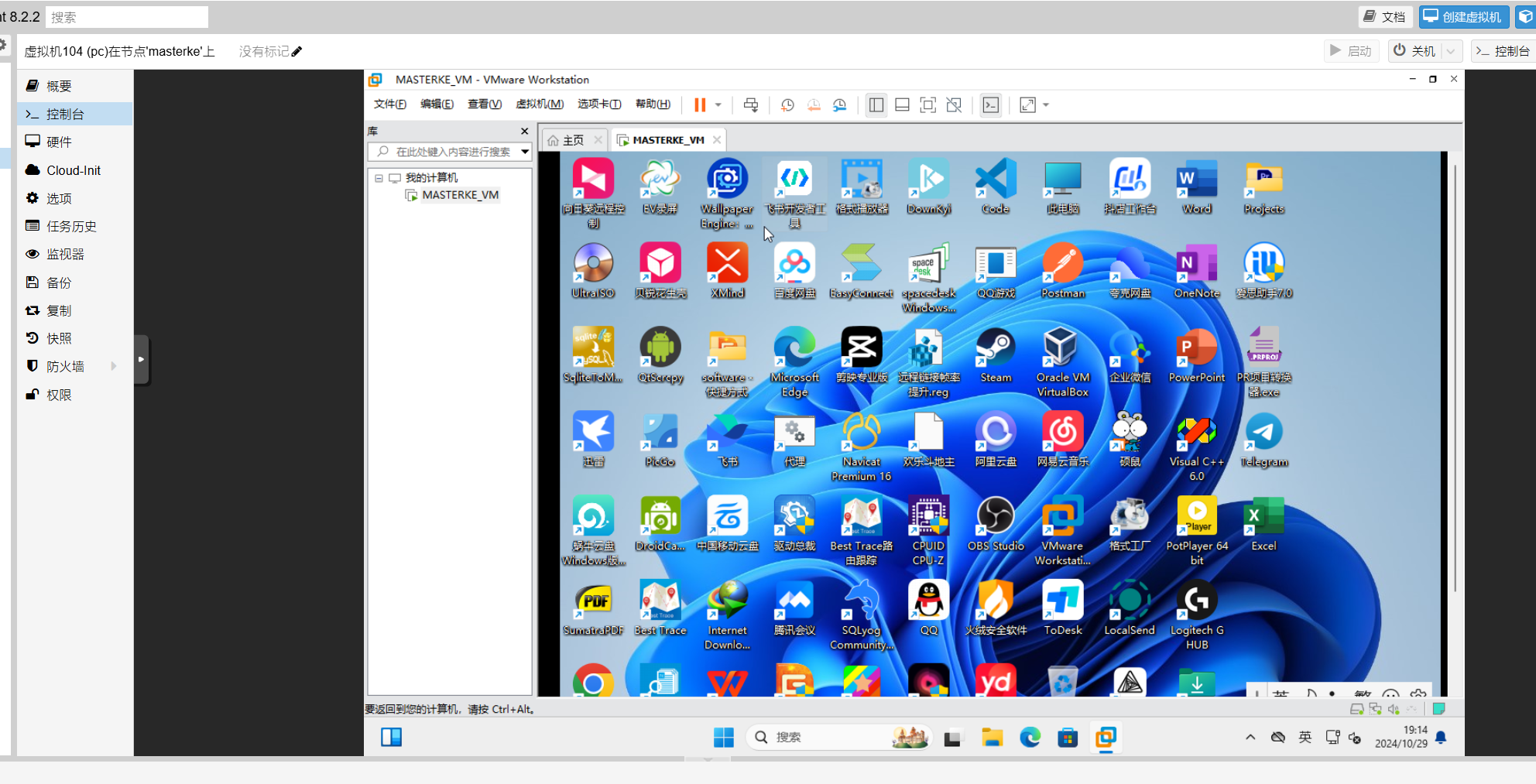
Task: Open the Wallpaper Engine desktop icon
Action: [727, 193]
